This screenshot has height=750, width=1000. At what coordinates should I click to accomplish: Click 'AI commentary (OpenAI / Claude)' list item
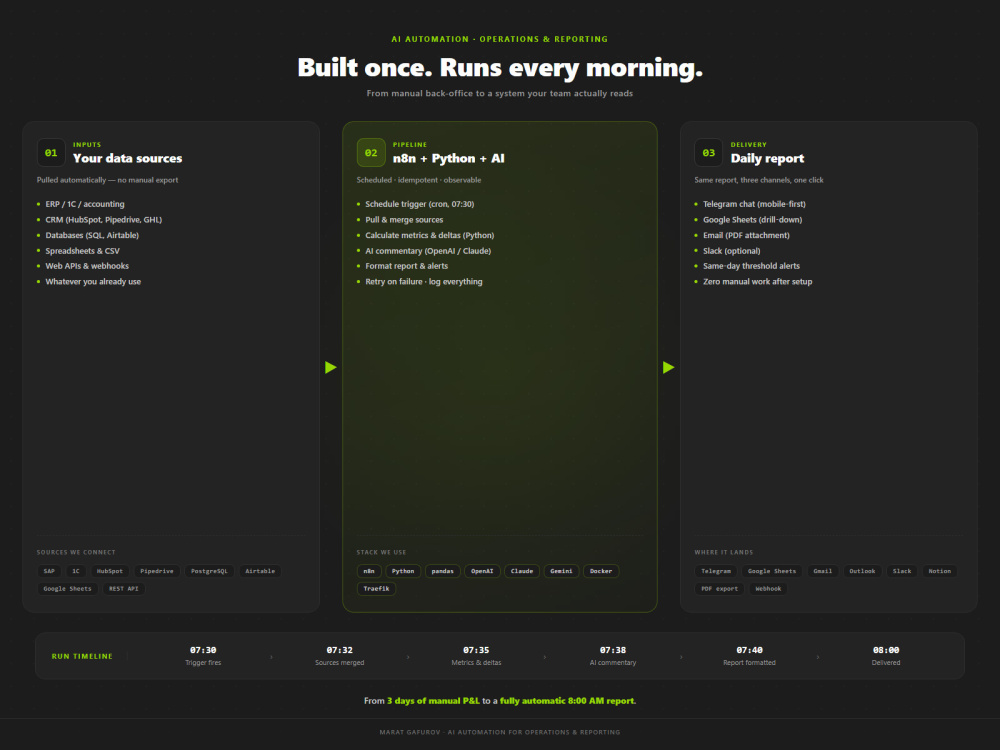[x=428, y=251]
